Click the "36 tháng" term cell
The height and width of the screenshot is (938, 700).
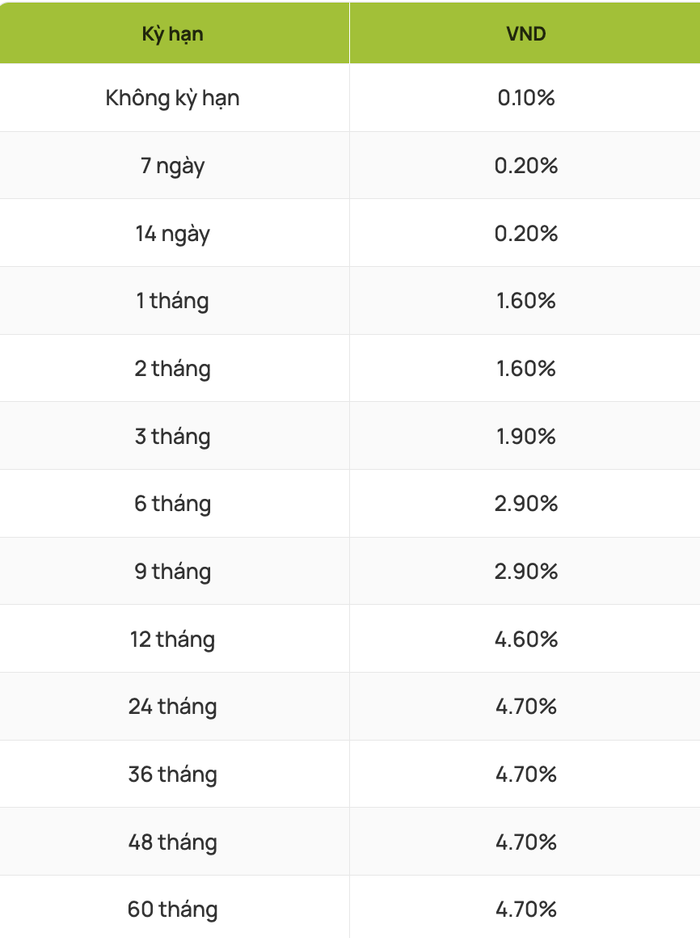pos(172,774)
